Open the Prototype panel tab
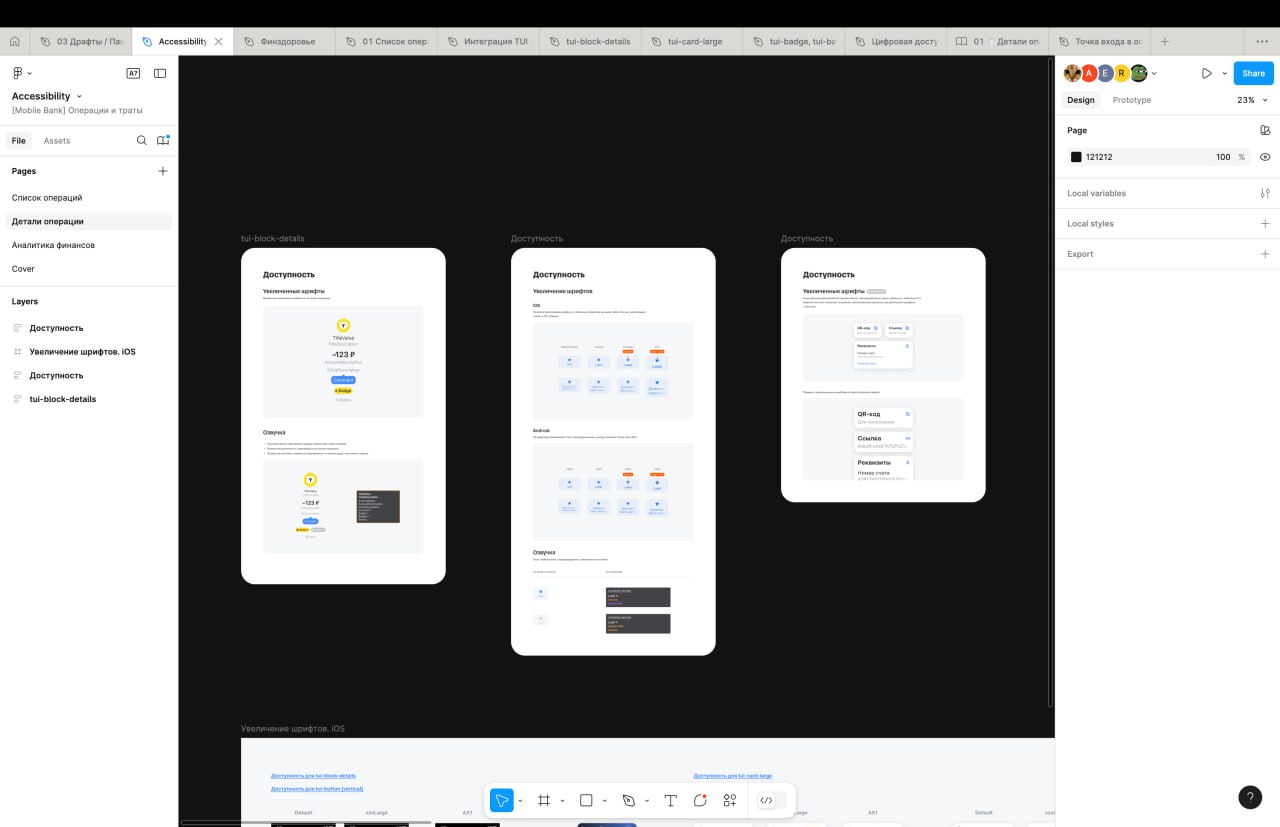This screenshot has height=827, width=1280. pyautogui.click(x=1132, y=100)
